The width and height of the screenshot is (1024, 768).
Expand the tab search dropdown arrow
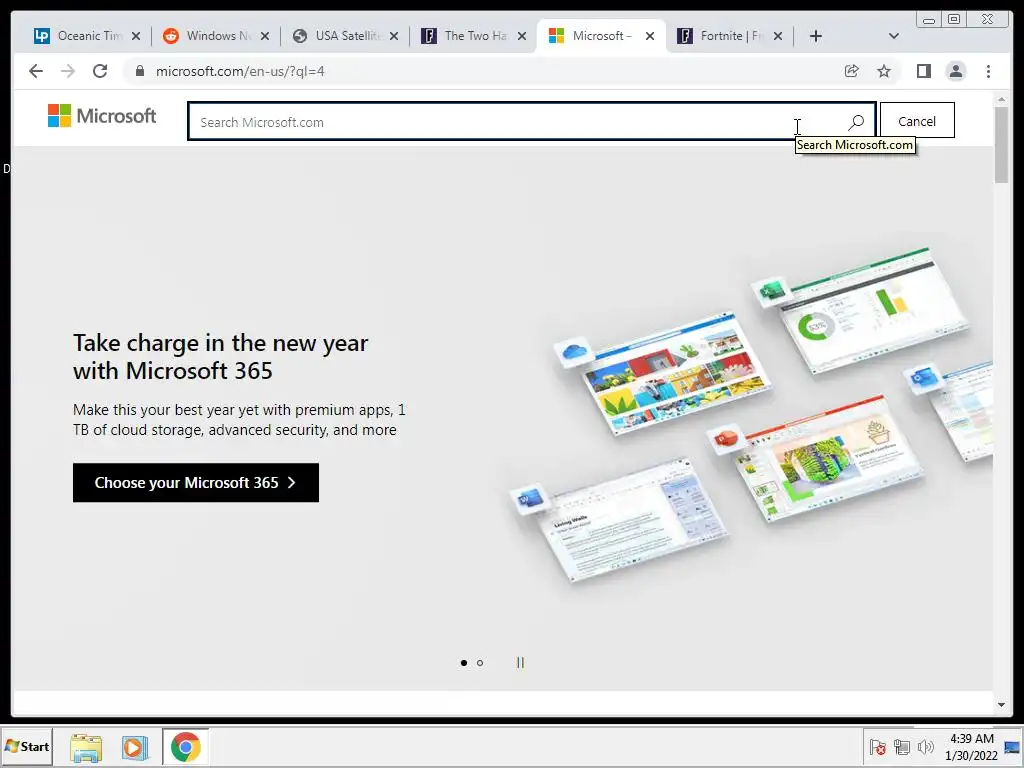click(x=894, y=36)
